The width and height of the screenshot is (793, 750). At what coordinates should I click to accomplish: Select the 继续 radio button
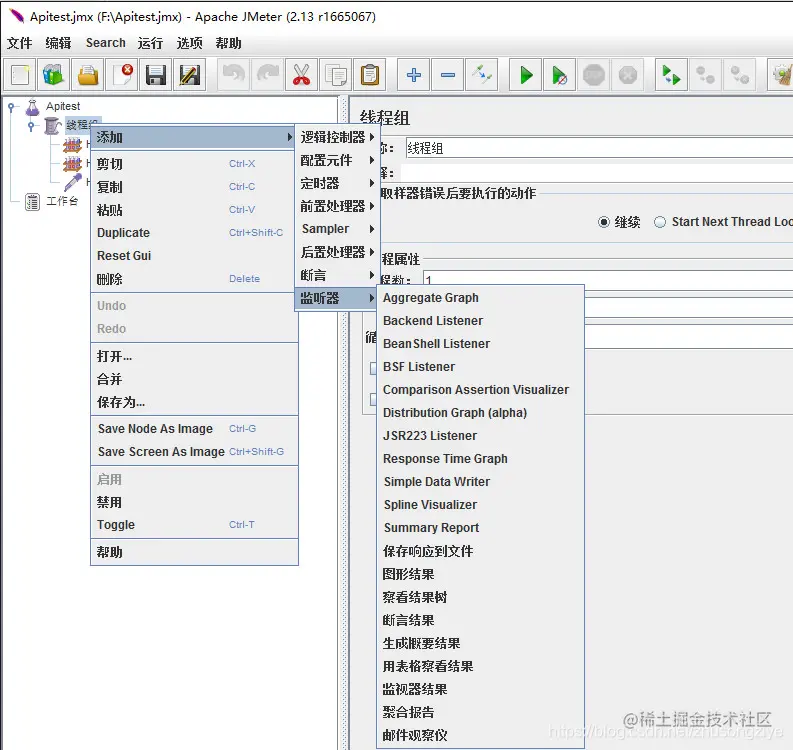(x=604, y=222)
